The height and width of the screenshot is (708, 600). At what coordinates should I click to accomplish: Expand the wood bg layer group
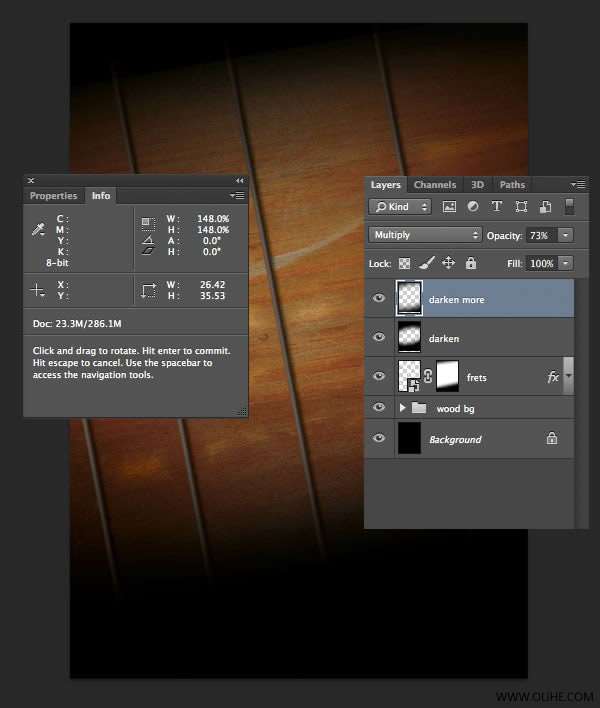(x=403, y=408)
